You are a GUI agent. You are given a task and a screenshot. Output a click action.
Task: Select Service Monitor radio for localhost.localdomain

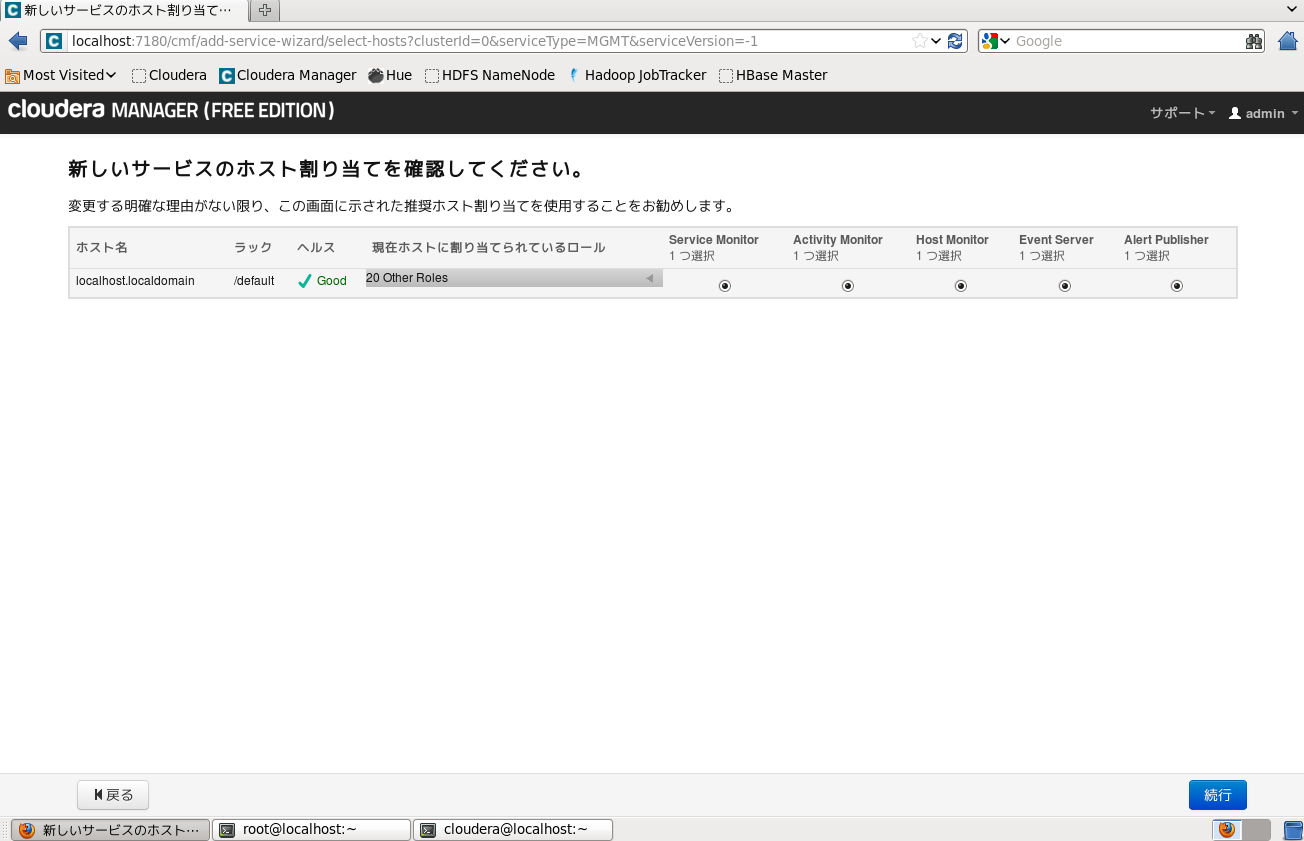tap(725, 286)
